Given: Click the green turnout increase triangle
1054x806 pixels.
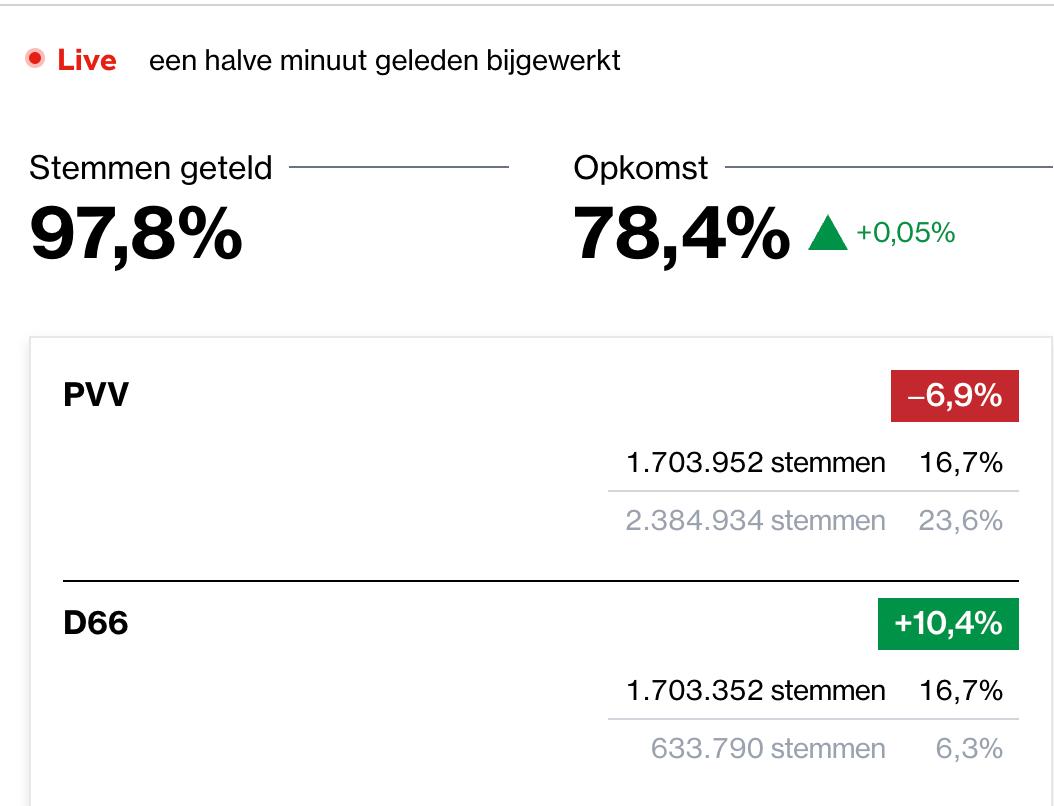Looking at the screenshot, I should coord(827,234).
